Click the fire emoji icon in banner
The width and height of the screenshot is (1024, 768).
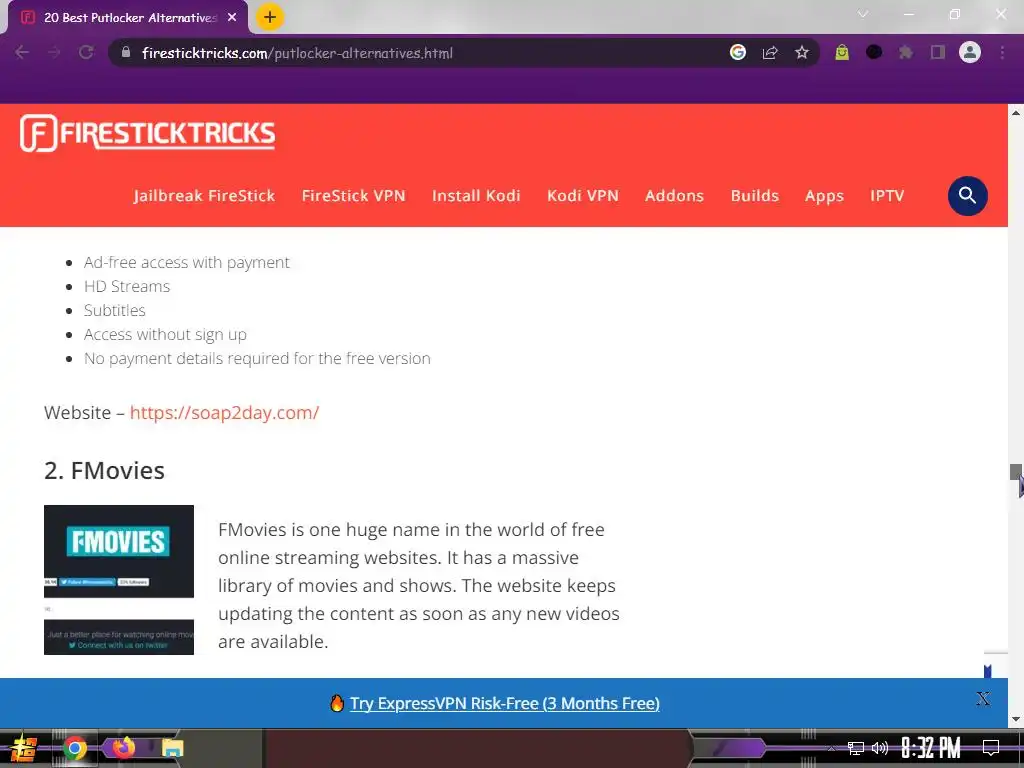[x=337, y=703]
